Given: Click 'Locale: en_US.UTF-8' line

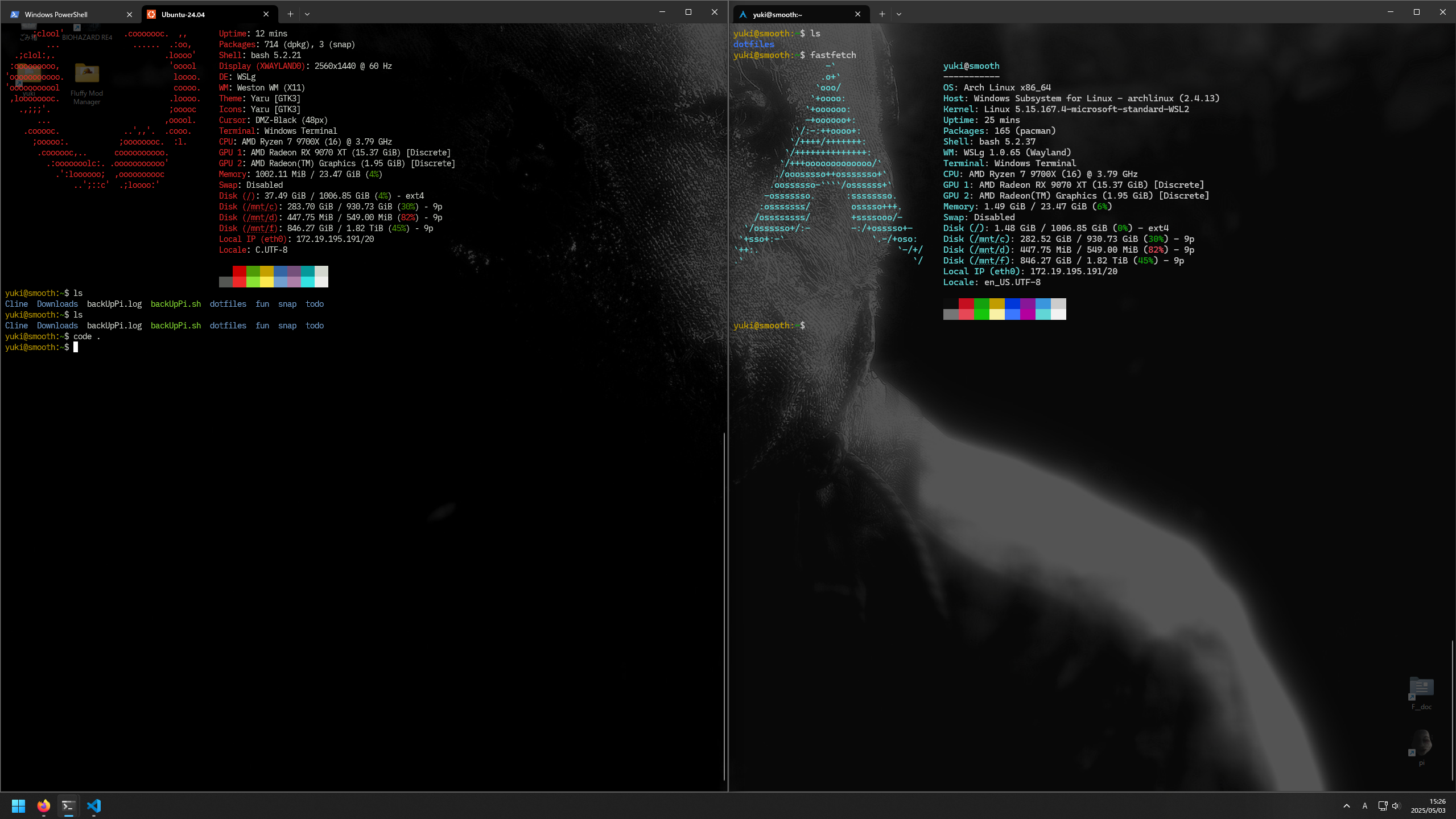Looking at the screenshot, I should 992,282.
